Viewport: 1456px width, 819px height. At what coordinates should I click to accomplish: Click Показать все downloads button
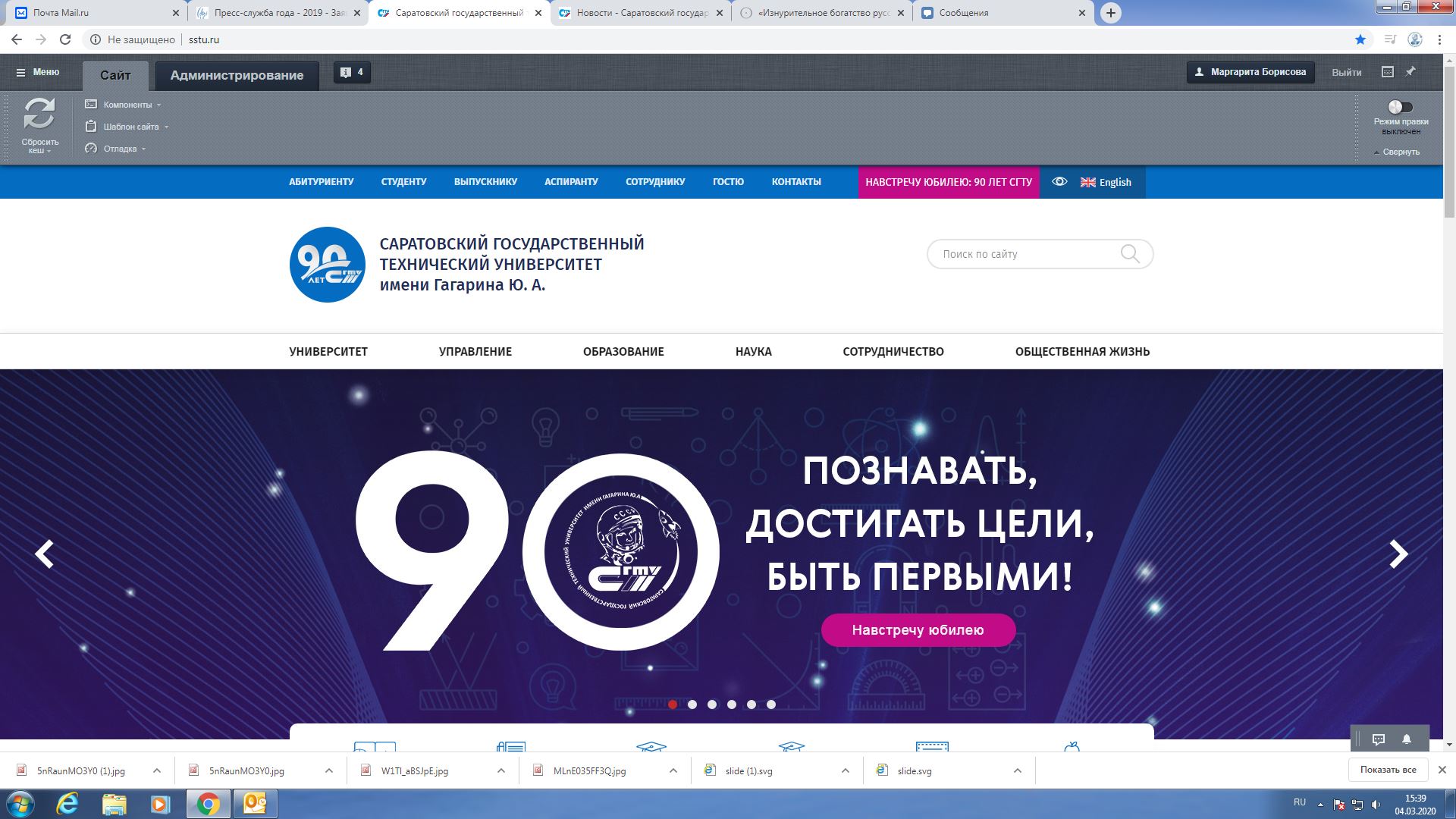tap(1388, 770)
